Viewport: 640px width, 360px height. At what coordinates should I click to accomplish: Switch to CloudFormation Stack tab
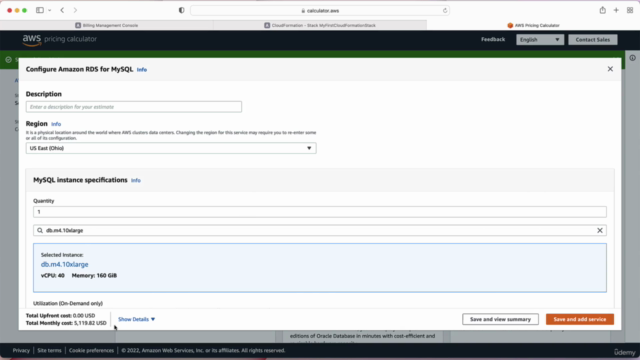(320, 25)
